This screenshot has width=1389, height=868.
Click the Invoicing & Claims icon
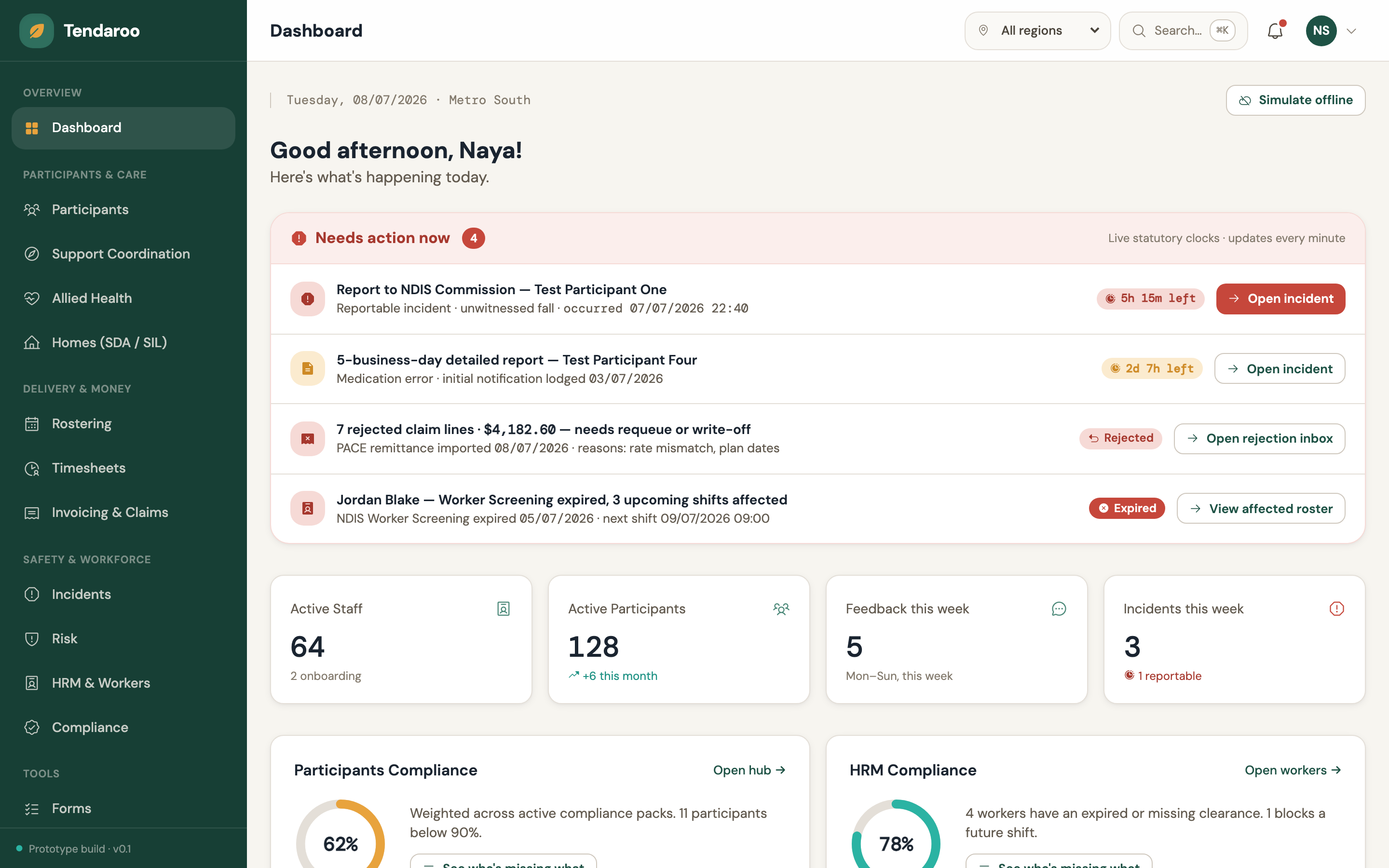tap(32, 513)
